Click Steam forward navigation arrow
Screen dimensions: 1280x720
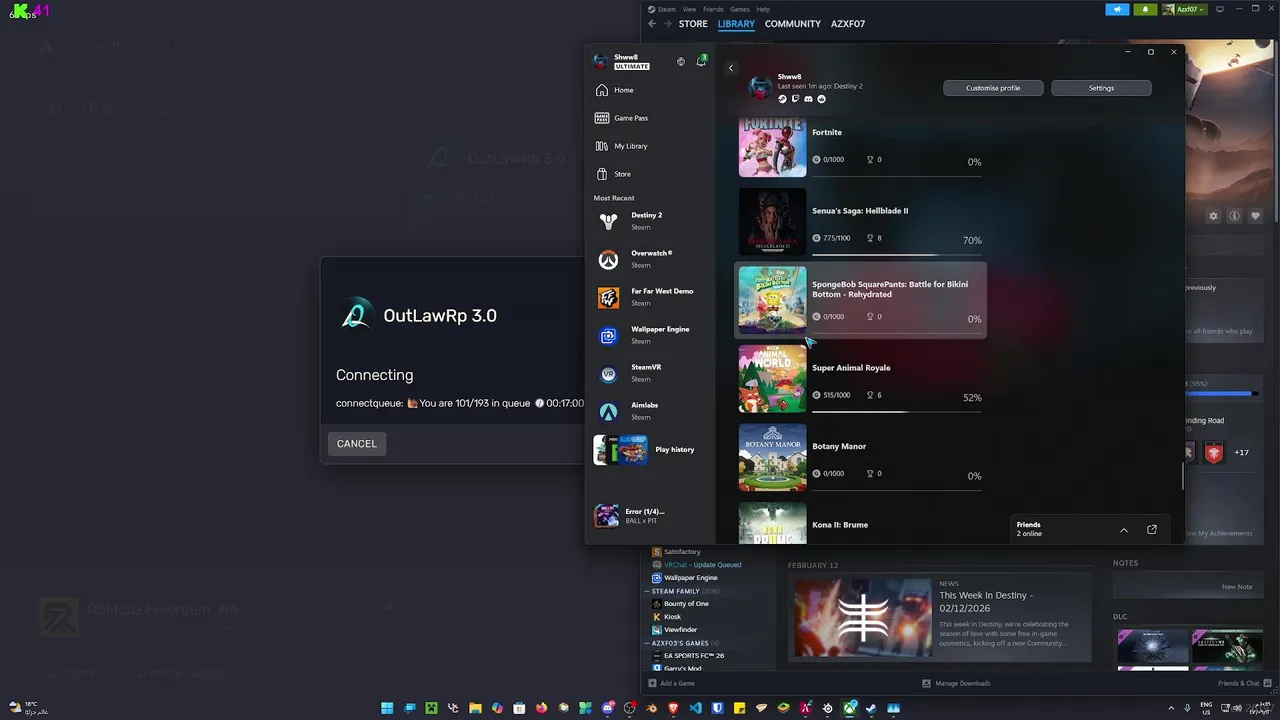click(x=668, y=24)
